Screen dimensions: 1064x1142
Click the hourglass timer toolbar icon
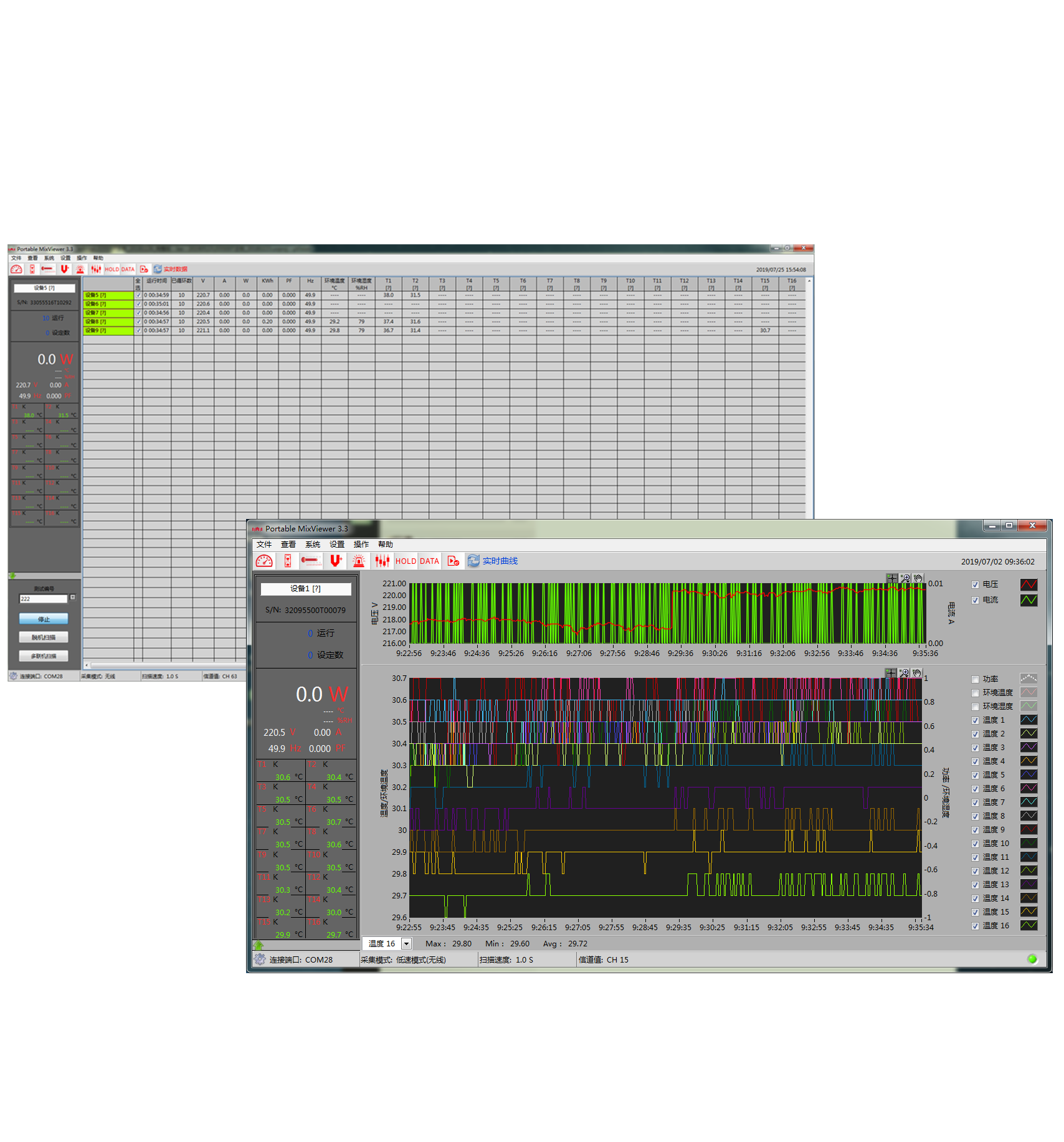288,561
